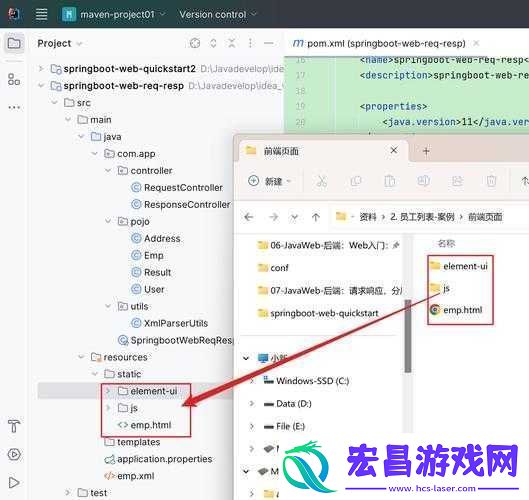Click the cut scissors icon in Explorer
Viewport: 529px width, 500px height.
pyautogui.click(x=322, y=182)
